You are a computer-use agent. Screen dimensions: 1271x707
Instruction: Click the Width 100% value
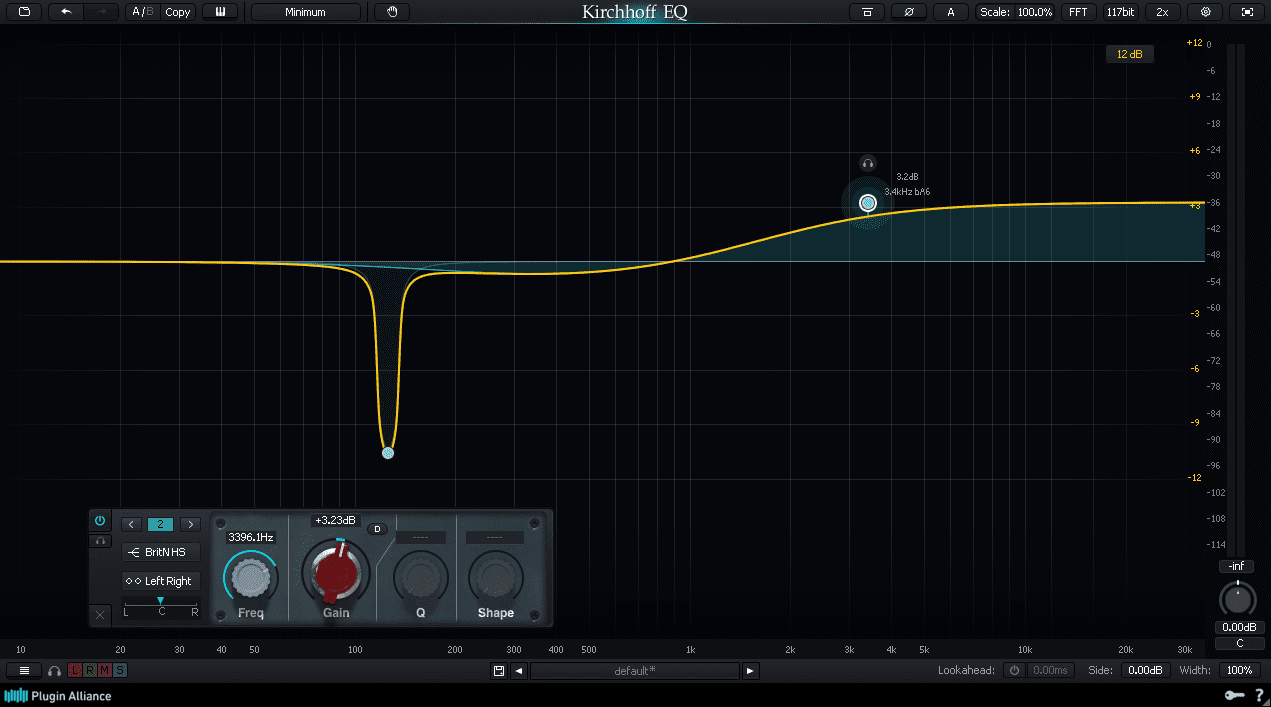1240,670
